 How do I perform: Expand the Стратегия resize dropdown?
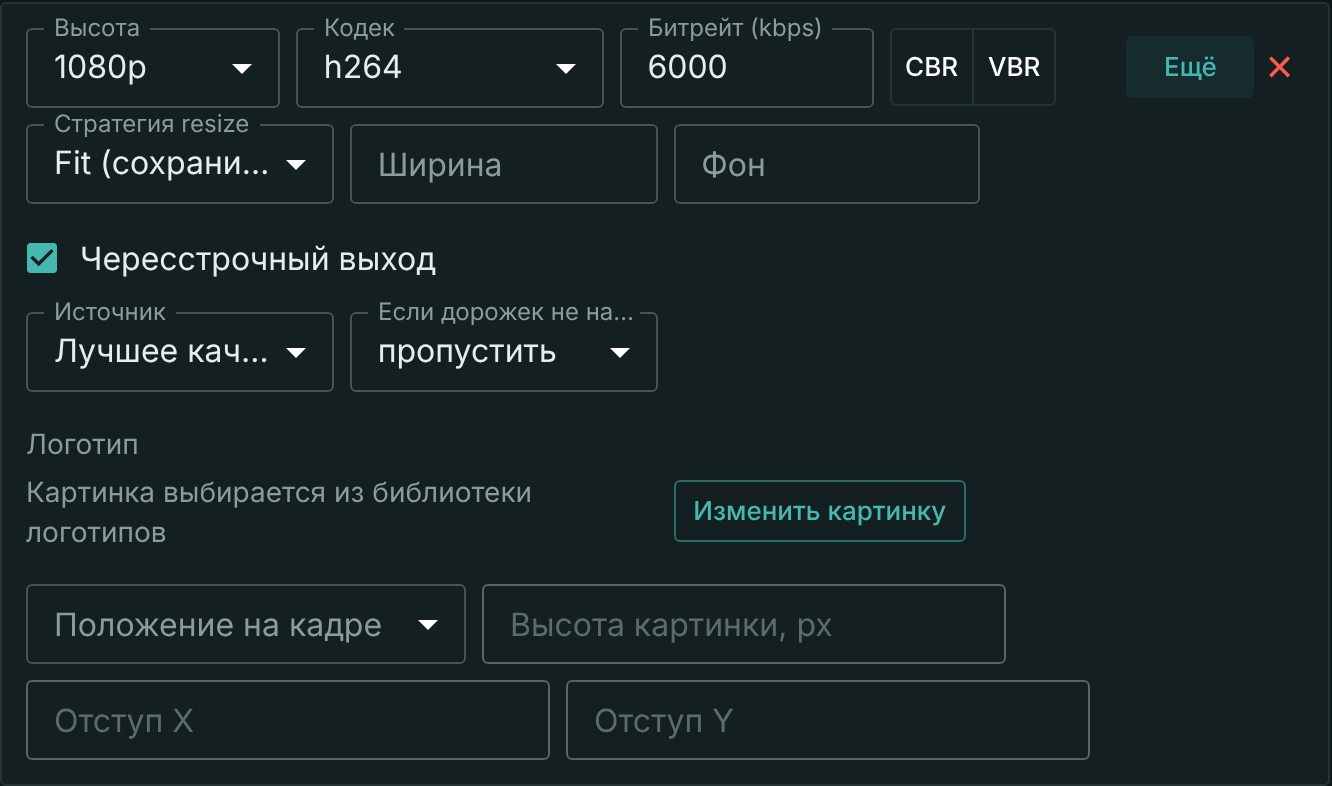click(180, 164)
